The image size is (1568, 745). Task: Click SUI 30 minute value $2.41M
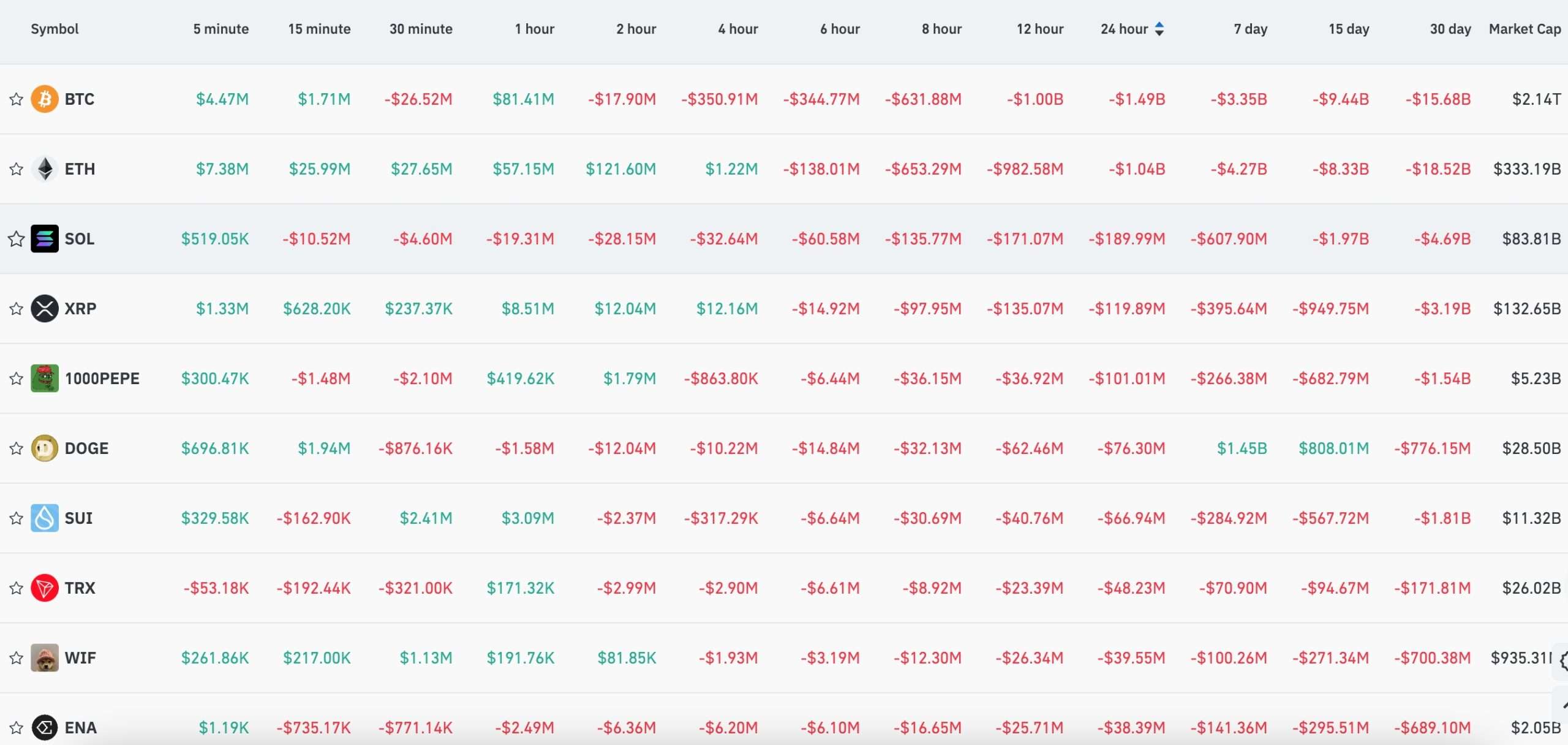[426, 518]
